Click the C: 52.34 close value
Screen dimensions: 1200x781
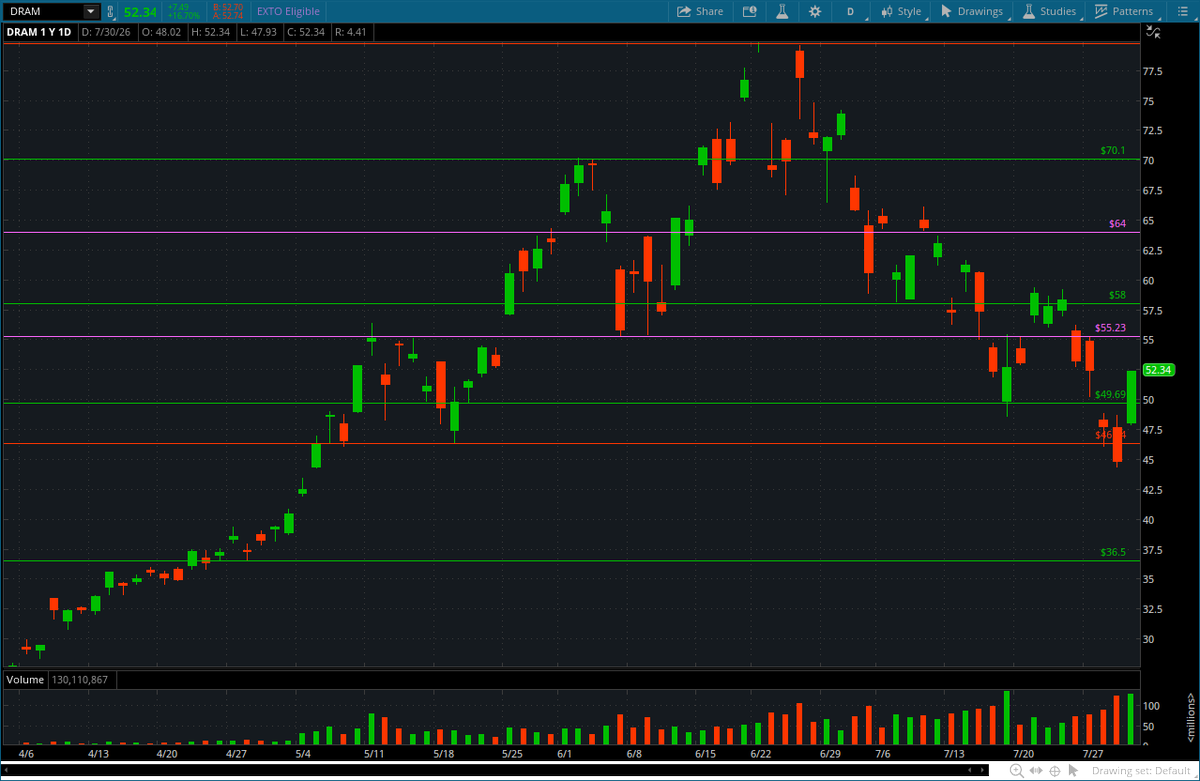(305, 32)
